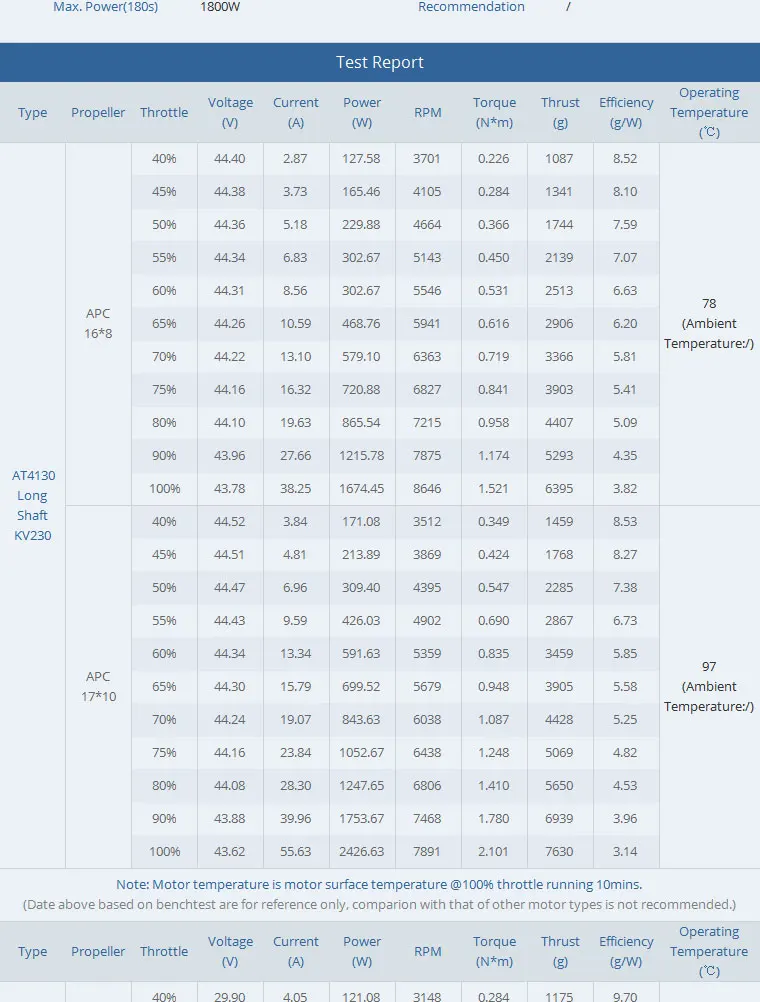
Task: Select current value '10.59'
Action: tap(295, 324)
